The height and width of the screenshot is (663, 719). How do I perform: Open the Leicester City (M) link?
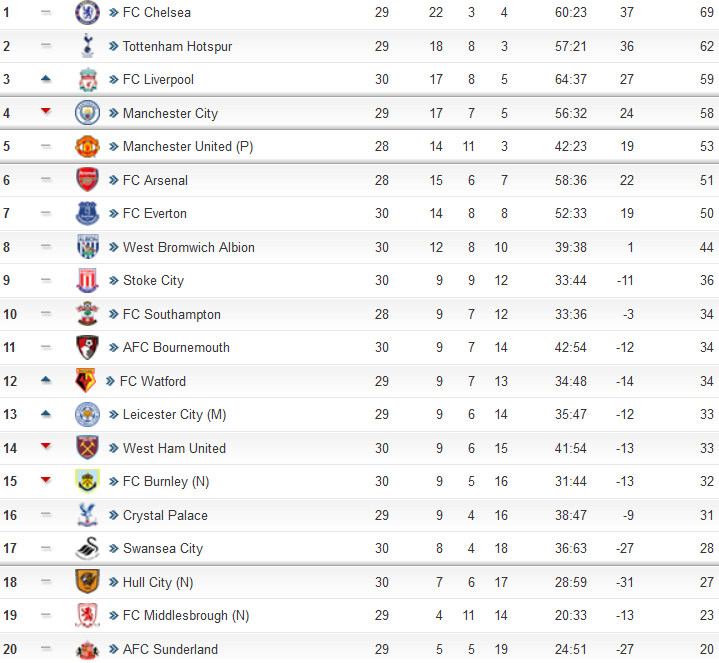point(174,414)
